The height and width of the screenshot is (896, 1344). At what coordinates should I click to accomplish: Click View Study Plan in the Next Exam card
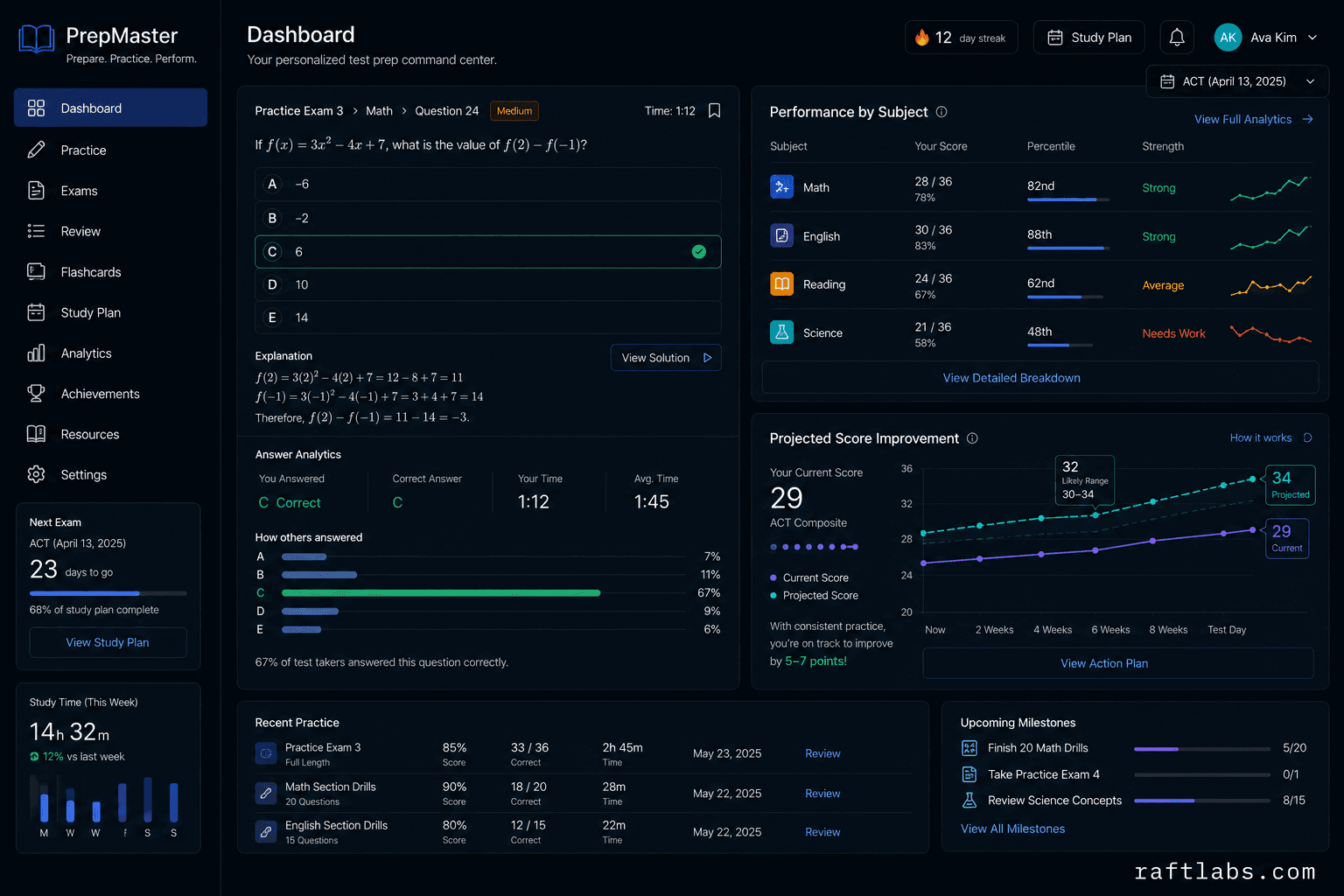(x=108, y=642)
